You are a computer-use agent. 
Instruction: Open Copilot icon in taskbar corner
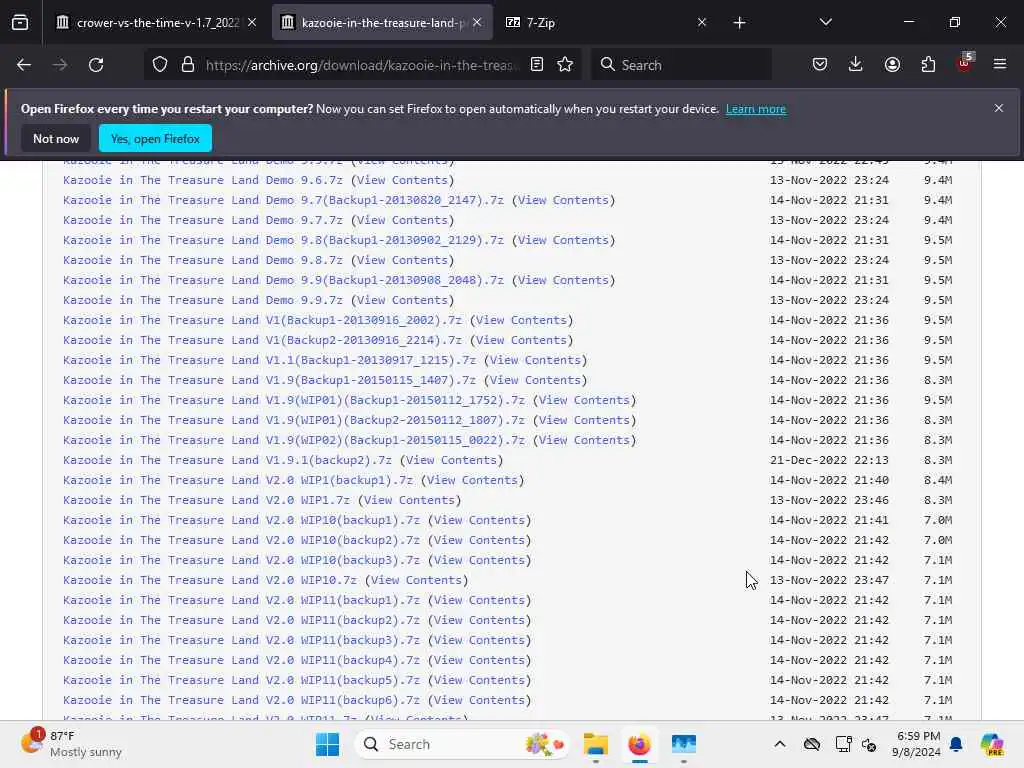(x=992, y=744)
